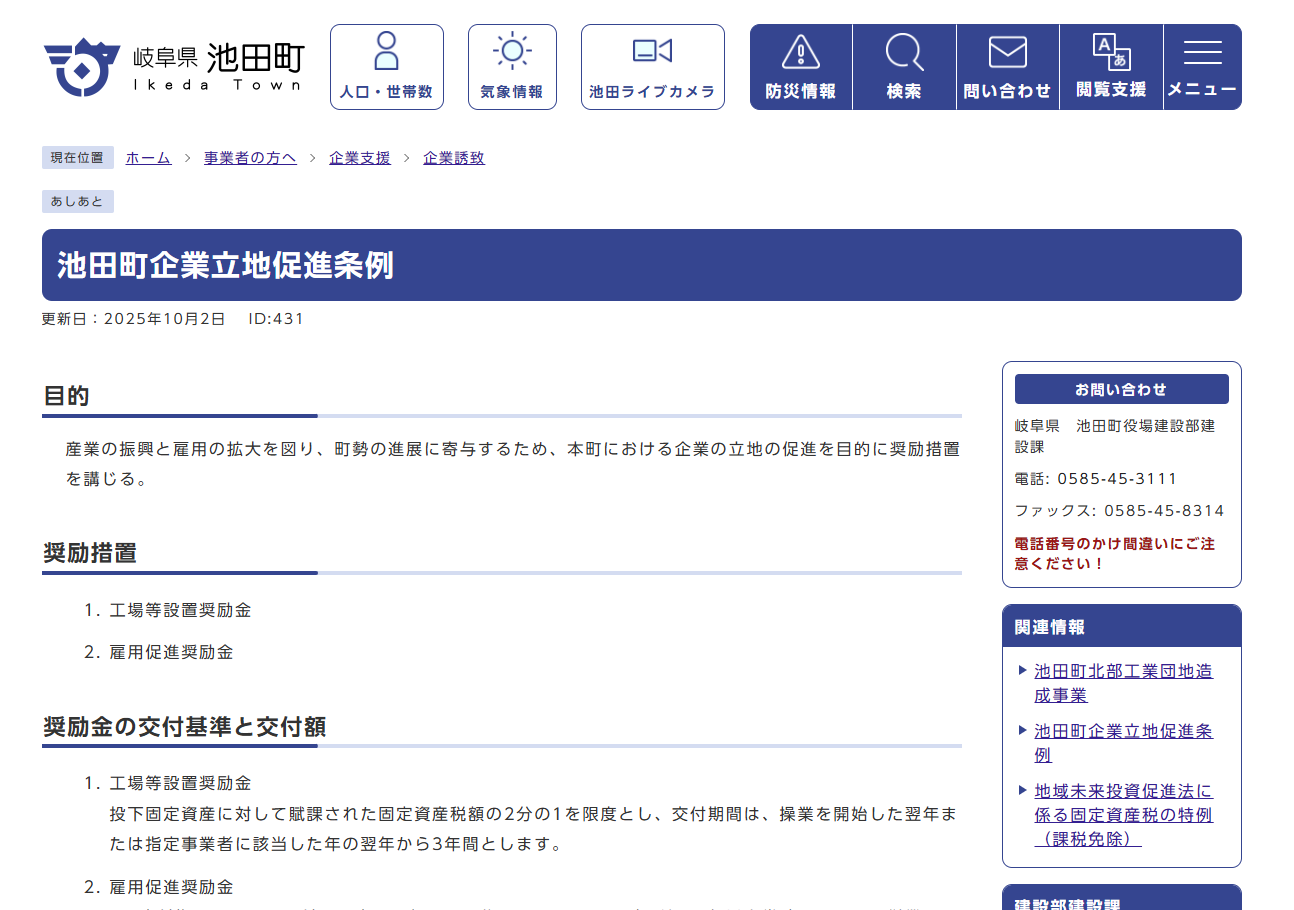The width and height of the screenshot is (1294, 910).
Task: Open the 防災情報 disaster information
Action: tap(801, 67)
